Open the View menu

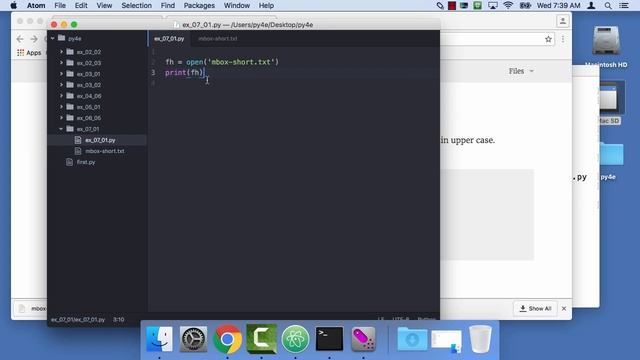click(x=104, y=5)
